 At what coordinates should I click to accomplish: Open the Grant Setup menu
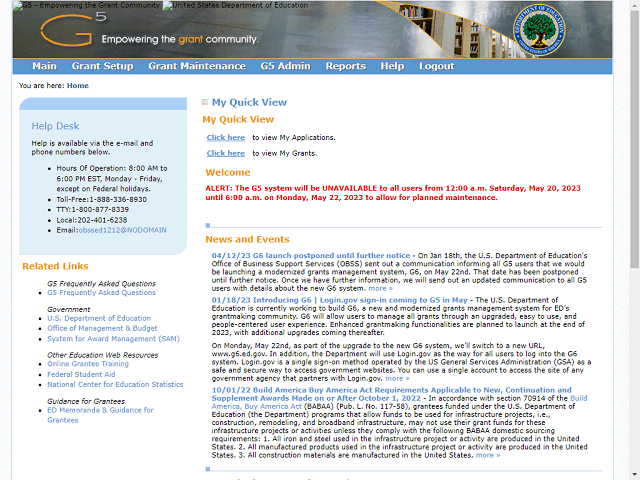pos(102,66)
